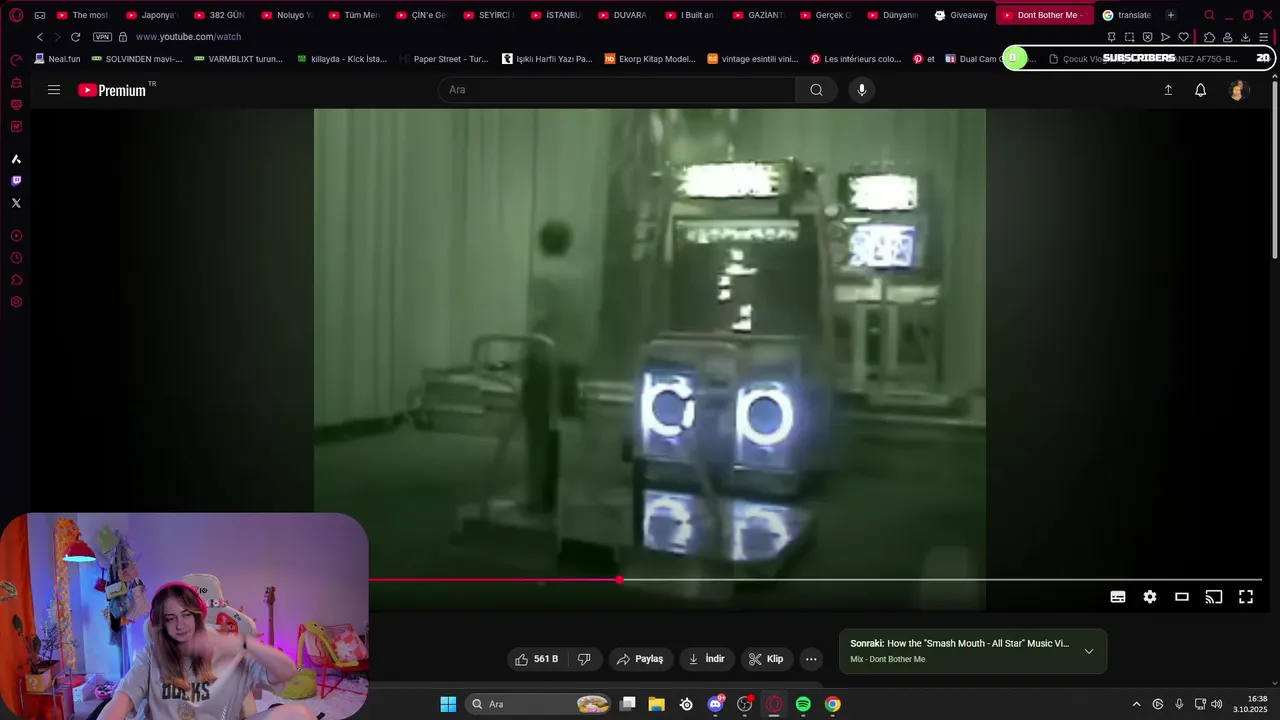Click the video progress bar scrubber
The width and height of the screenshot is (1280, 720).
click(620, 580)
